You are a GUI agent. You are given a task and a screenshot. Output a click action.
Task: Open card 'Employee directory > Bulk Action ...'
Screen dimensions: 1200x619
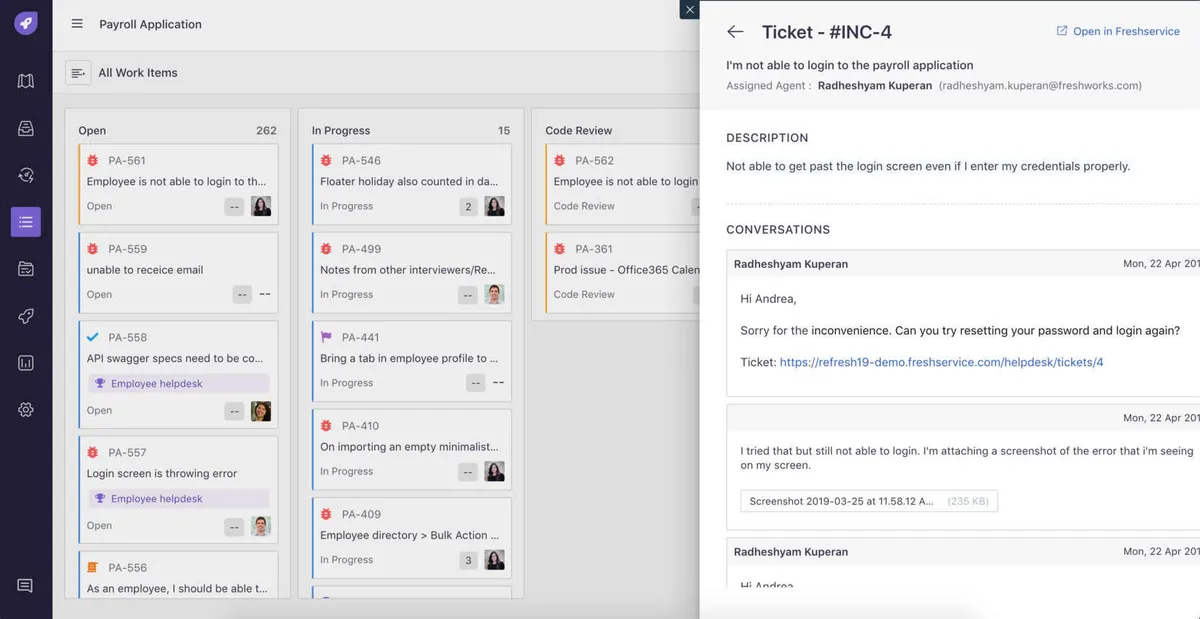[412, 538]
